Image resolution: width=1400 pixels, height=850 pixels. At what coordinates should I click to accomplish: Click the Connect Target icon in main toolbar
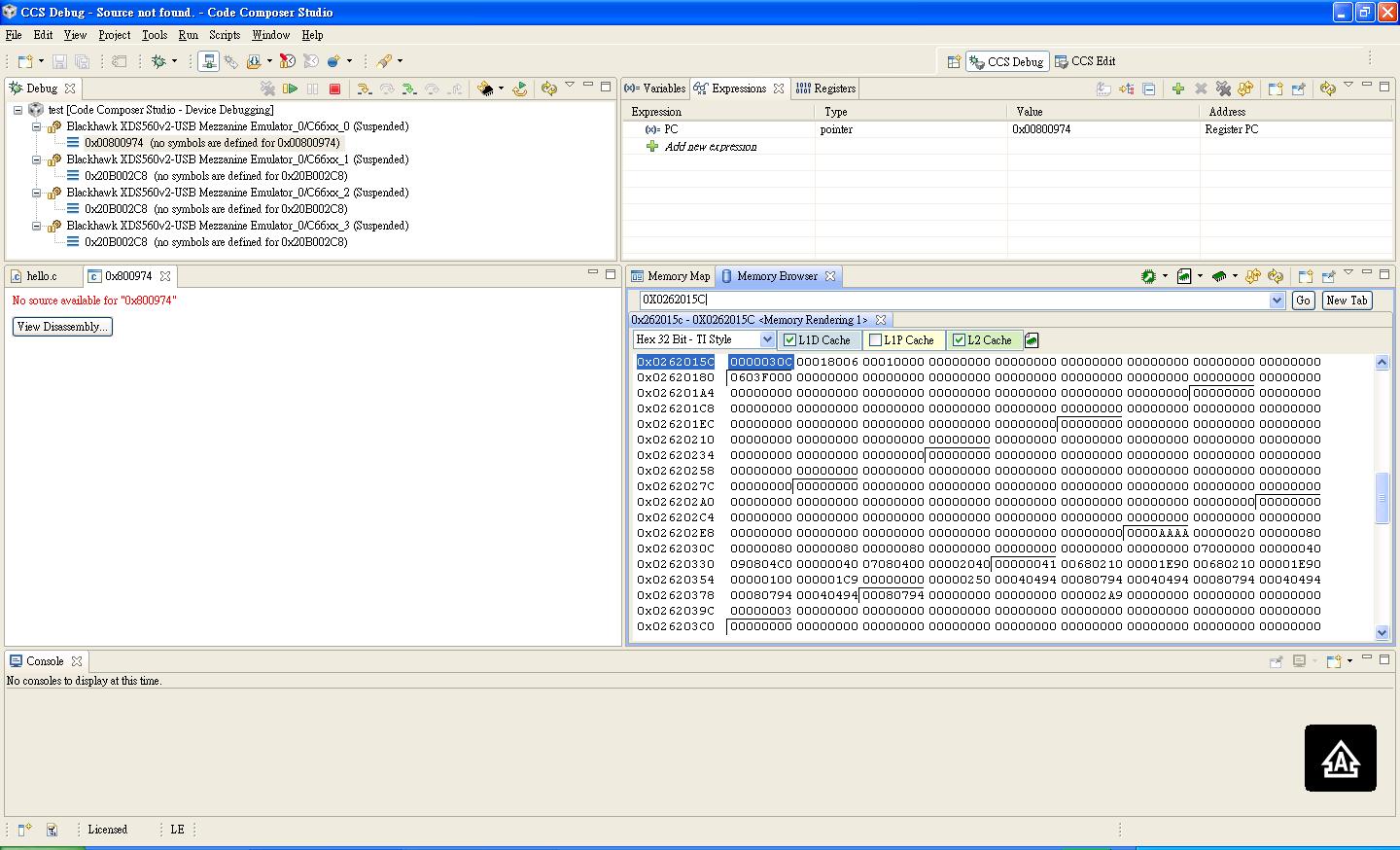coord(208,61)
